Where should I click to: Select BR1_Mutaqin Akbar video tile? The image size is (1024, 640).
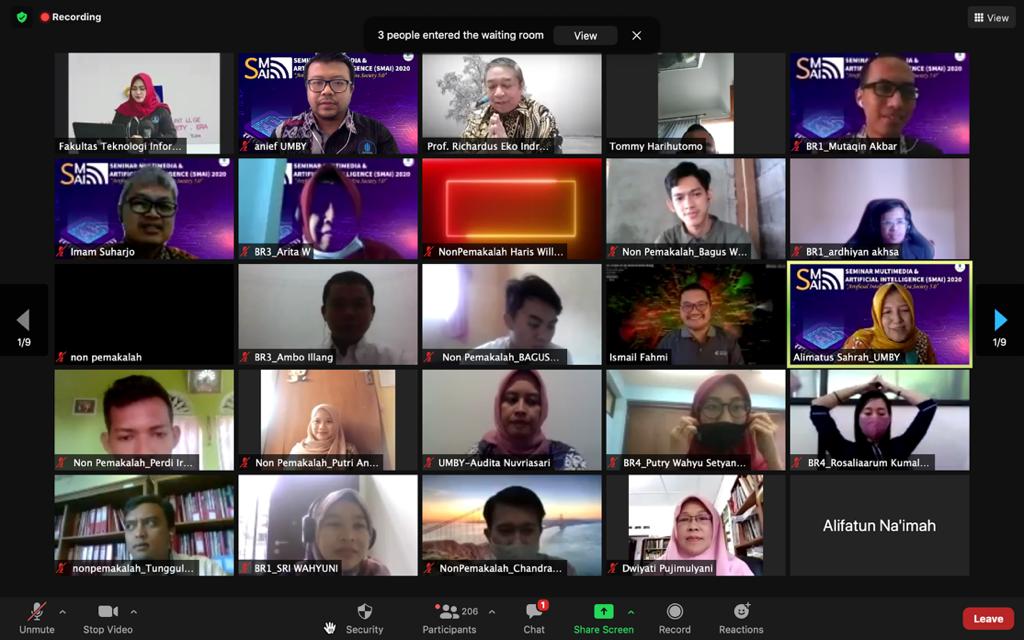pyautogui.click(x=880, y=103)
